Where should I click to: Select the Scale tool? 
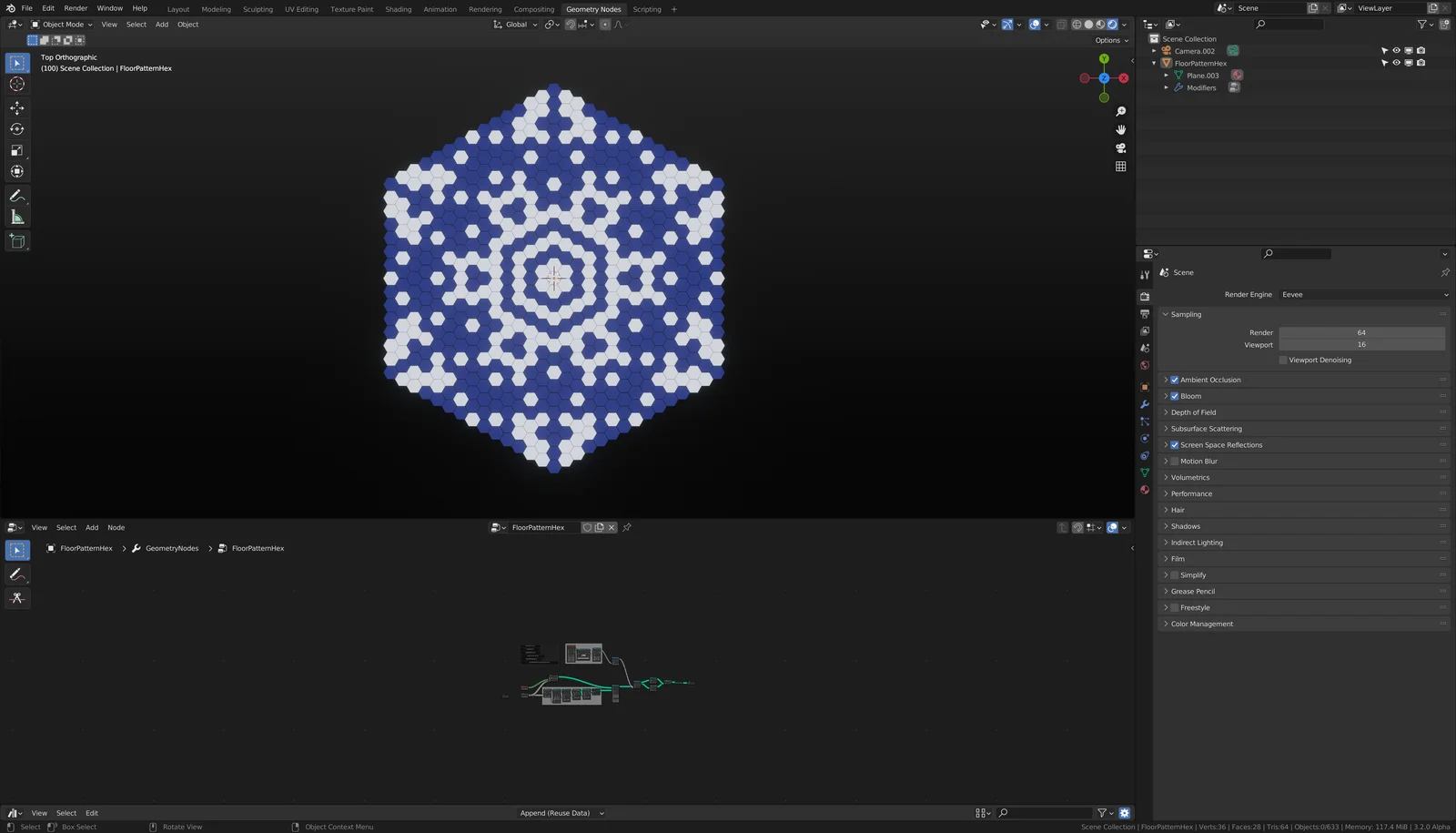pyautogui.click(x=16, y=149)
